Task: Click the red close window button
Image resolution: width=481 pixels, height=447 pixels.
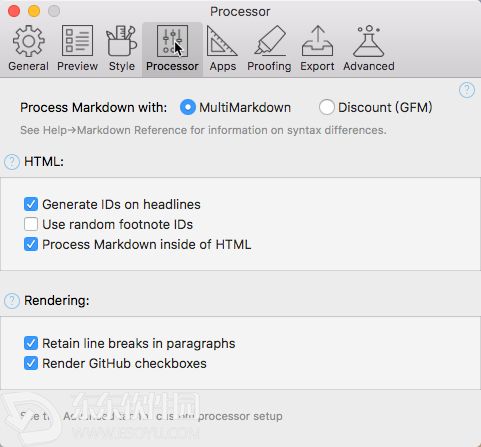Action: (14, 11)
